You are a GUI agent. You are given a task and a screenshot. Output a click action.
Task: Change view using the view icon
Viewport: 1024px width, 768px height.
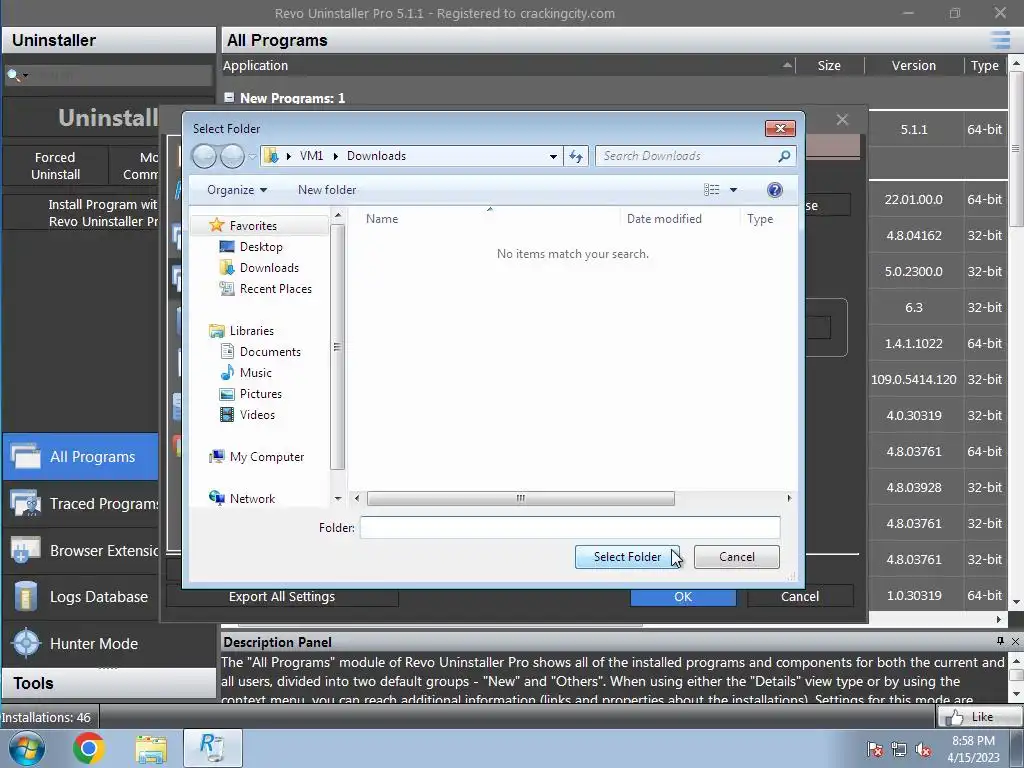click(x=712, y=190)
